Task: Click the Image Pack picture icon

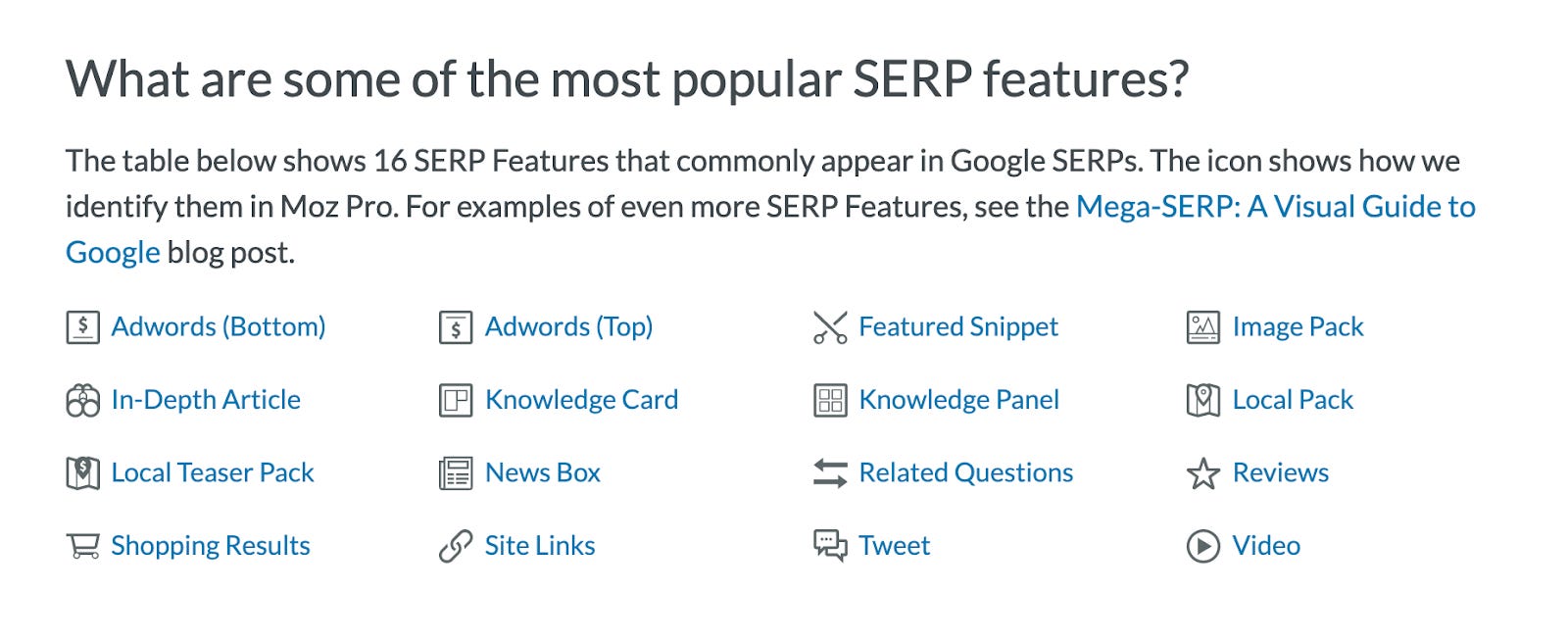Action: pyautogui.click(x=1202, y=326)
